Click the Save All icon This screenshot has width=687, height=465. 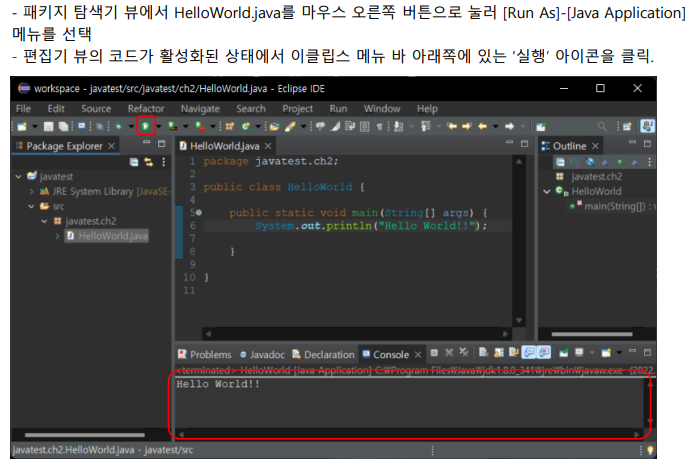(x=64, y=127)
